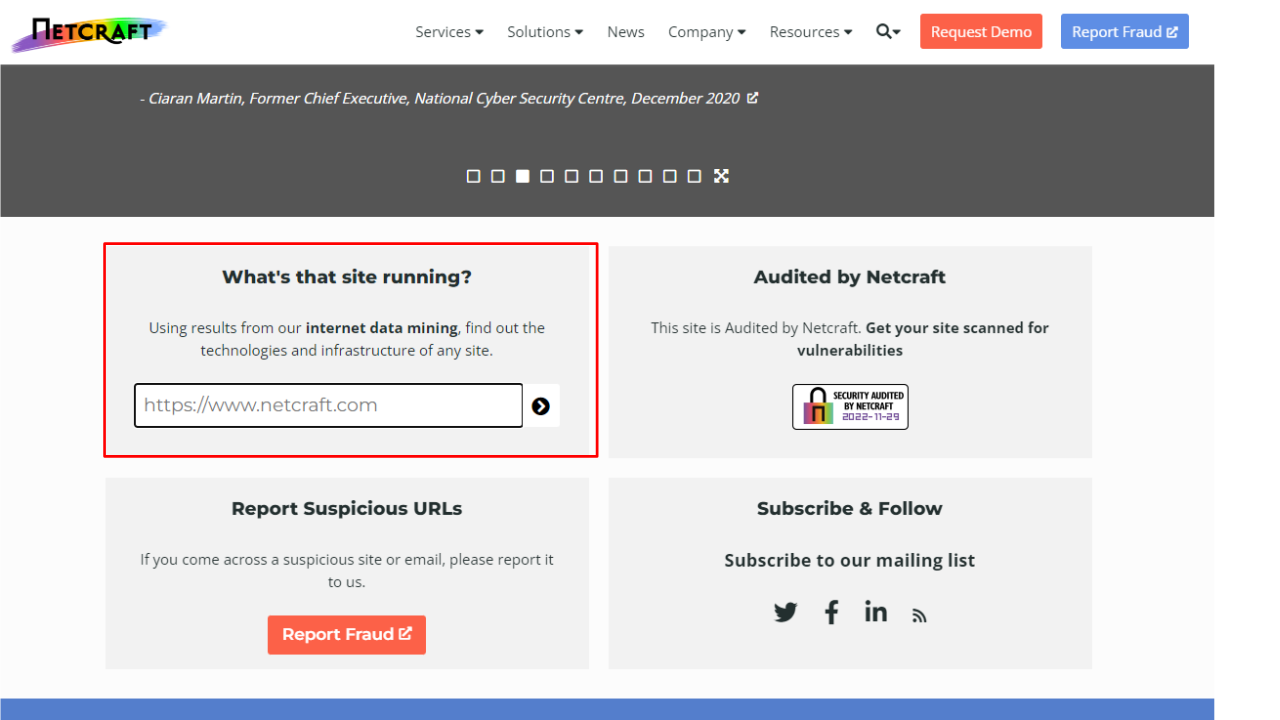Open Netcraft's LinkedIn page

(x=876, y=612)
